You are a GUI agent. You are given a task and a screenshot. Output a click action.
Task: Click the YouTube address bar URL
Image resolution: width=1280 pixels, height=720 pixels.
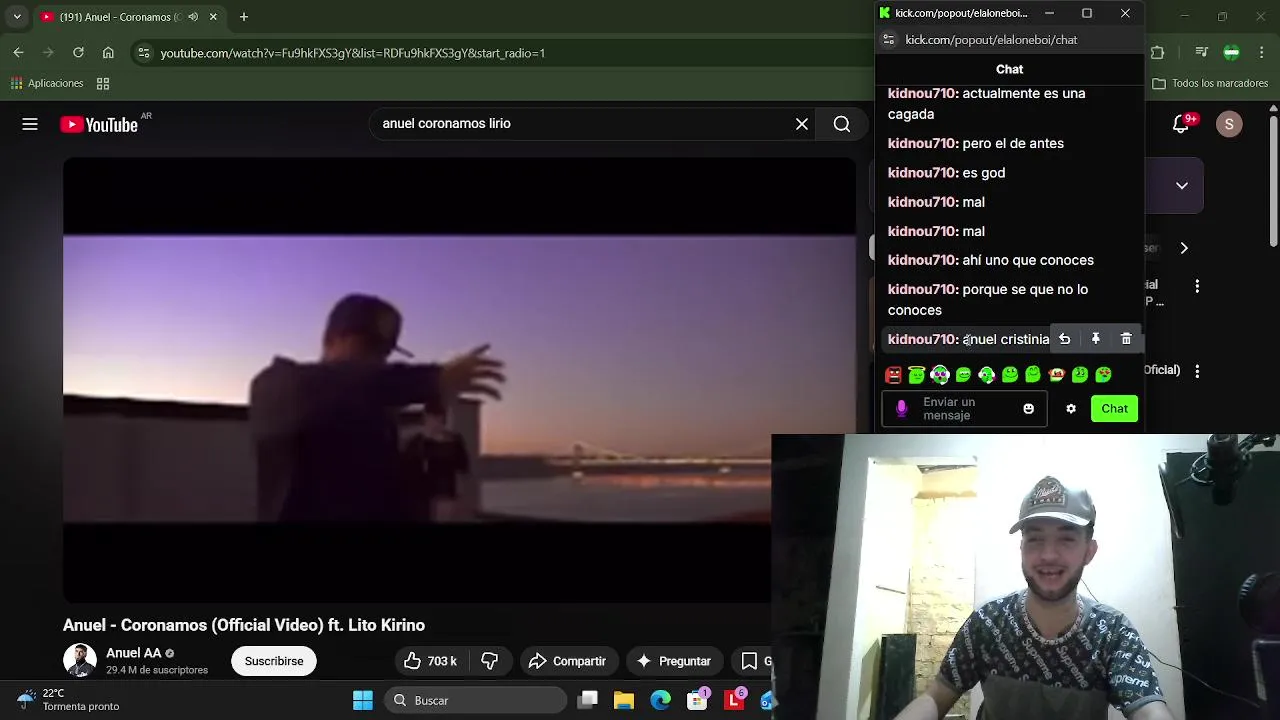click(353, 53)
